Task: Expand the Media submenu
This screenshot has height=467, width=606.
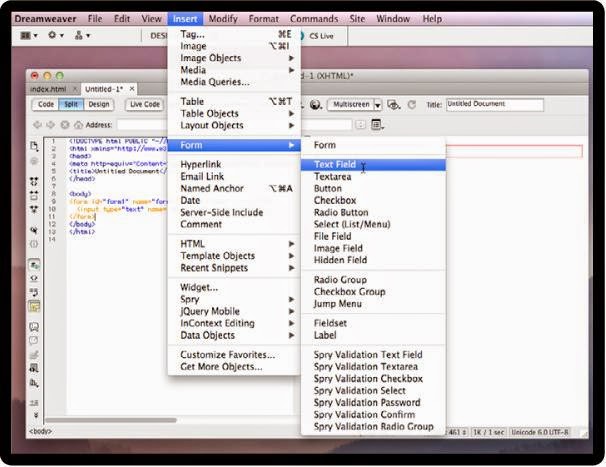Action: coord(234,70)
